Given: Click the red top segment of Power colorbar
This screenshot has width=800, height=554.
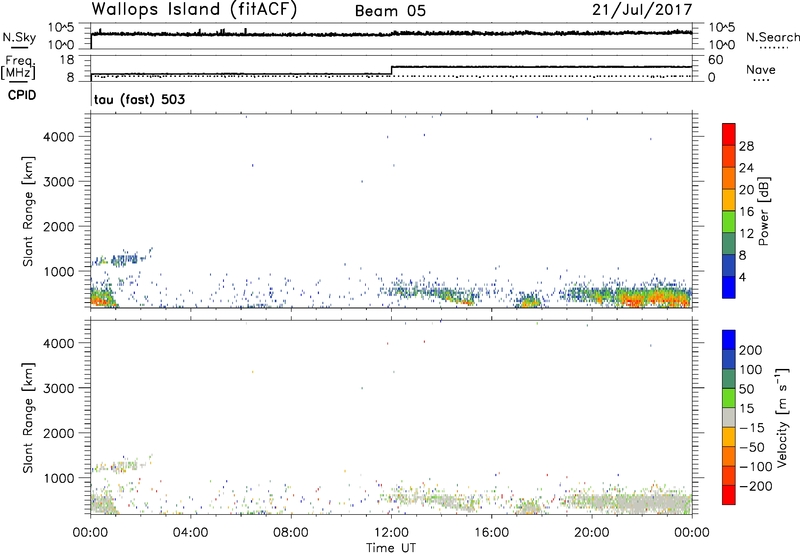Looking at the screenshot, I should (x=729, y=135).
